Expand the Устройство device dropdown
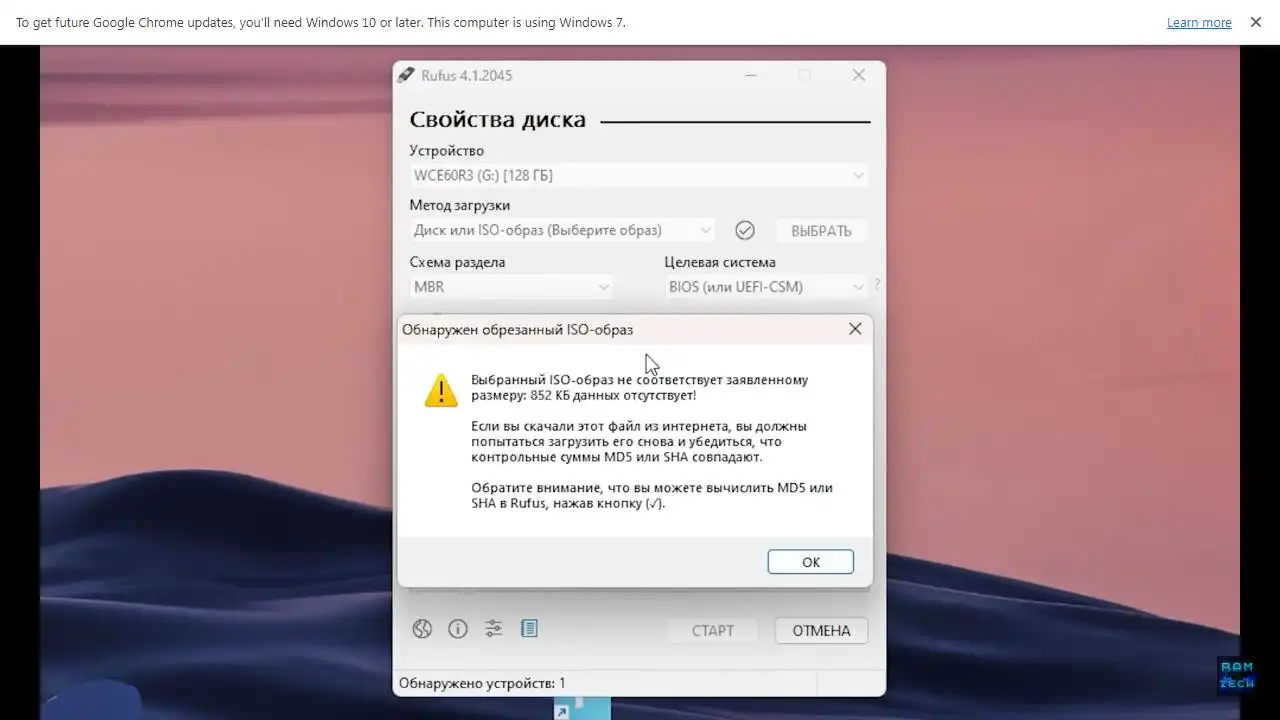The height and width of the screenshot is (720, 1280). 638,175
